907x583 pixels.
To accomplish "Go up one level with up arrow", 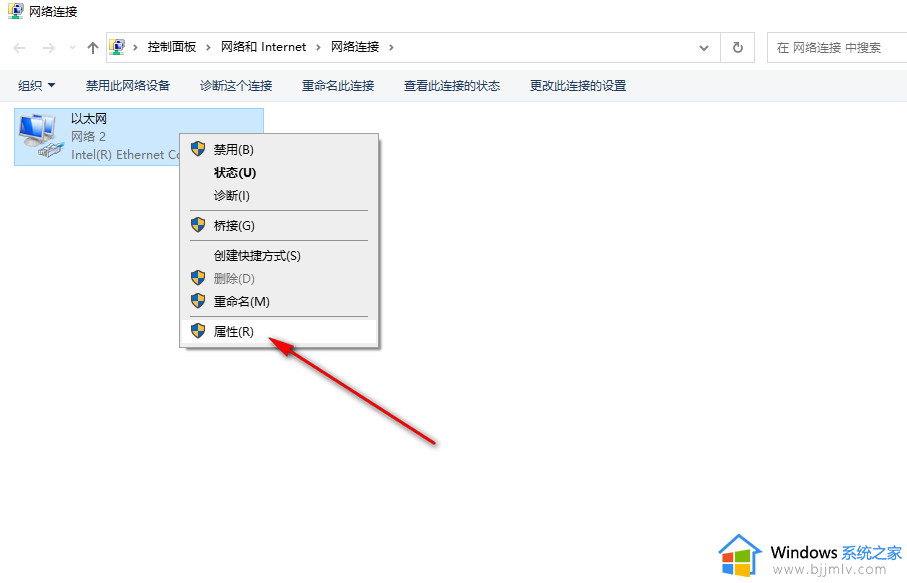I will (93, 47).
